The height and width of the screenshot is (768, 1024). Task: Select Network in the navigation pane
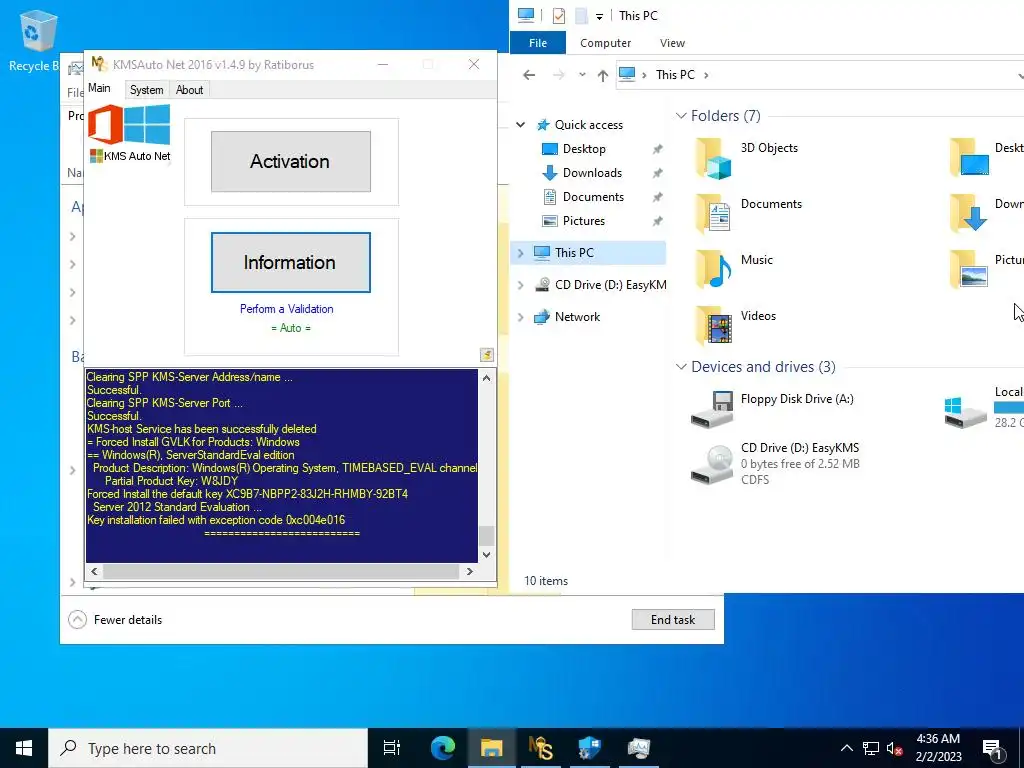click(x=577, y=317)
